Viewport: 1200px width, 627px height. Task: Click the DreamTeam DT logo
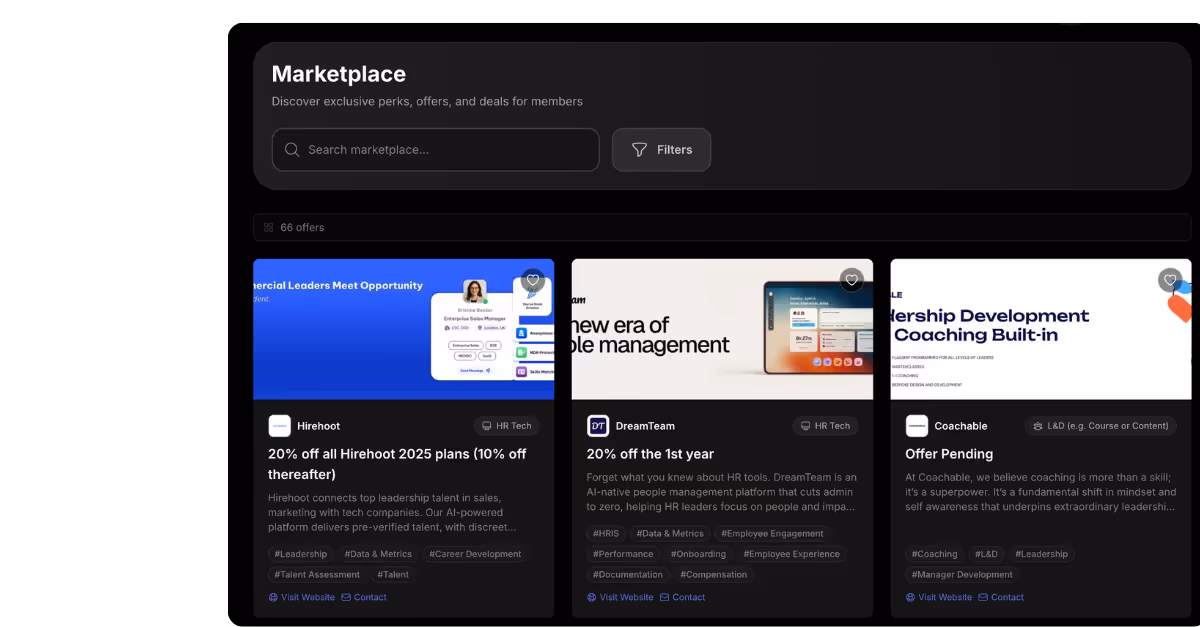tap(598, 426)
